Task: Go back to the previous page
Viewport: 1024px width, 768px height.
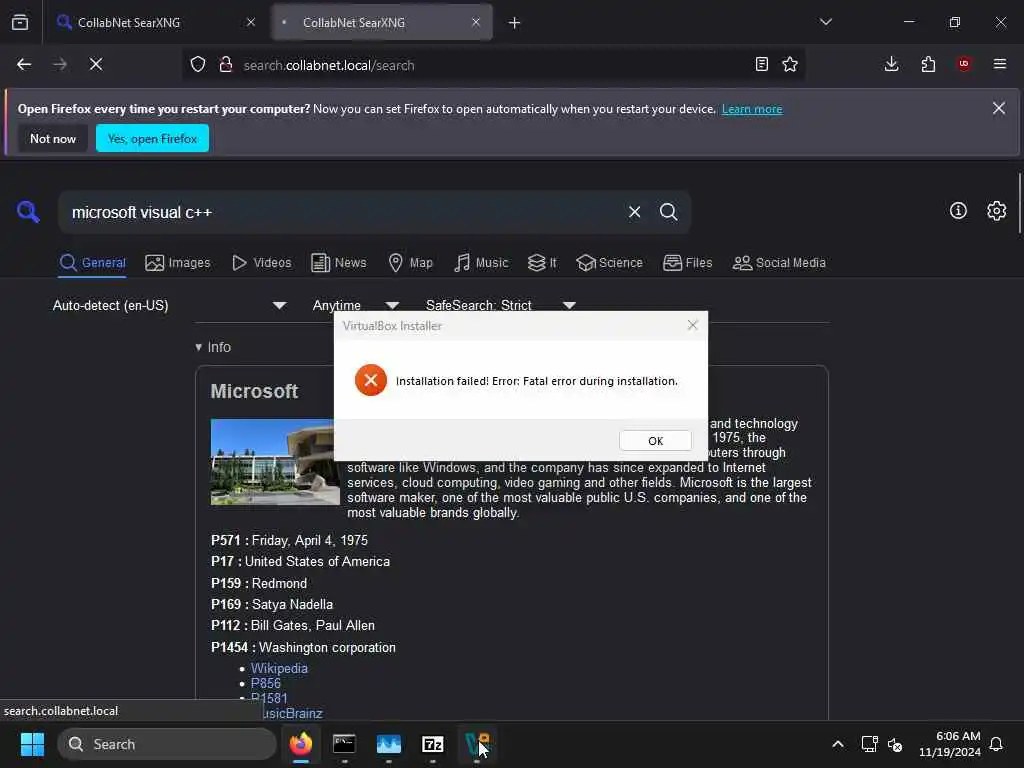Action: pyautogui.click(x=24, y=65)
